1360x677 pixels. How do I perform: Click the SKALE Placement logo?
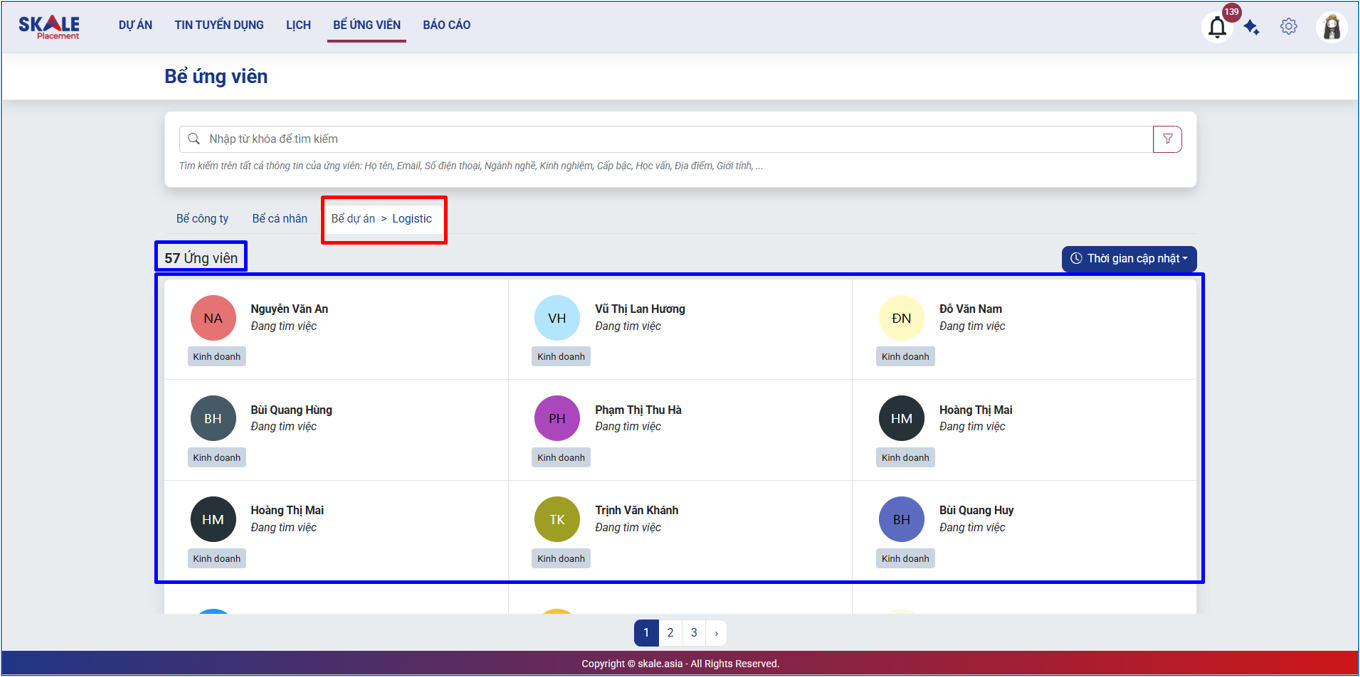(49, 27)
